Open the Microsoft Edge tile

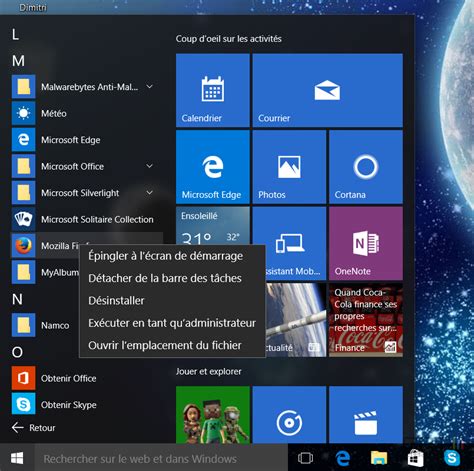213,167
